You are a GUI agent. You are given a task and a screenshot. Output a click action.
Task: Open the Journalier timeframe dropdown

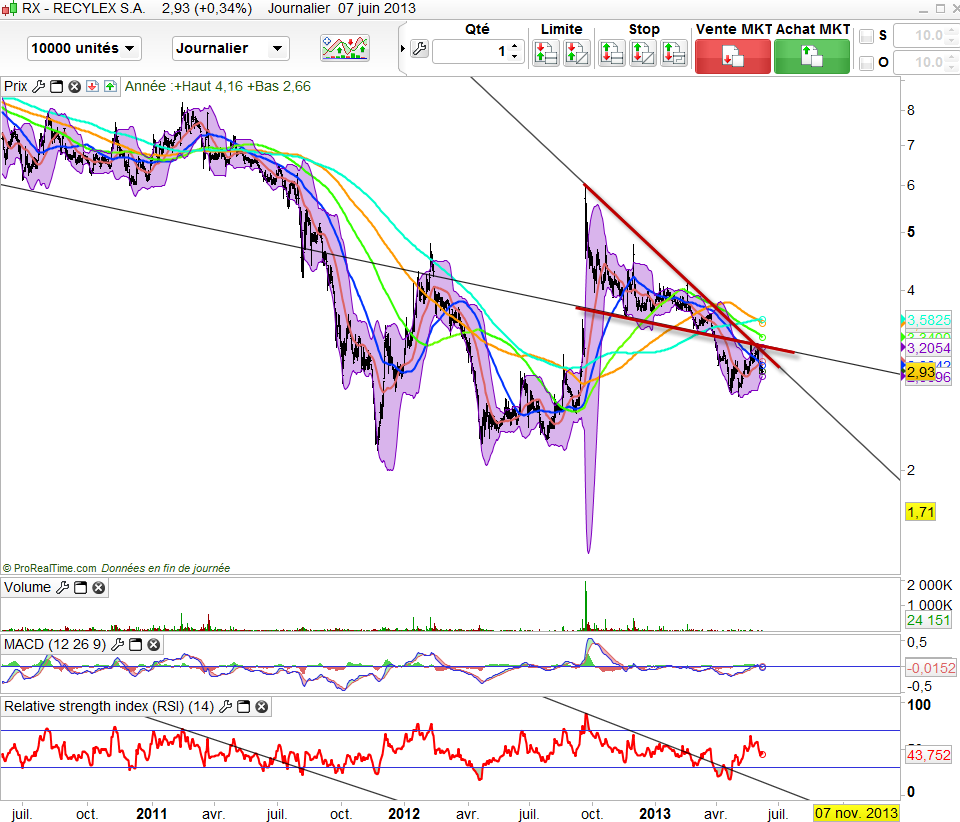(x=231, y=48)
